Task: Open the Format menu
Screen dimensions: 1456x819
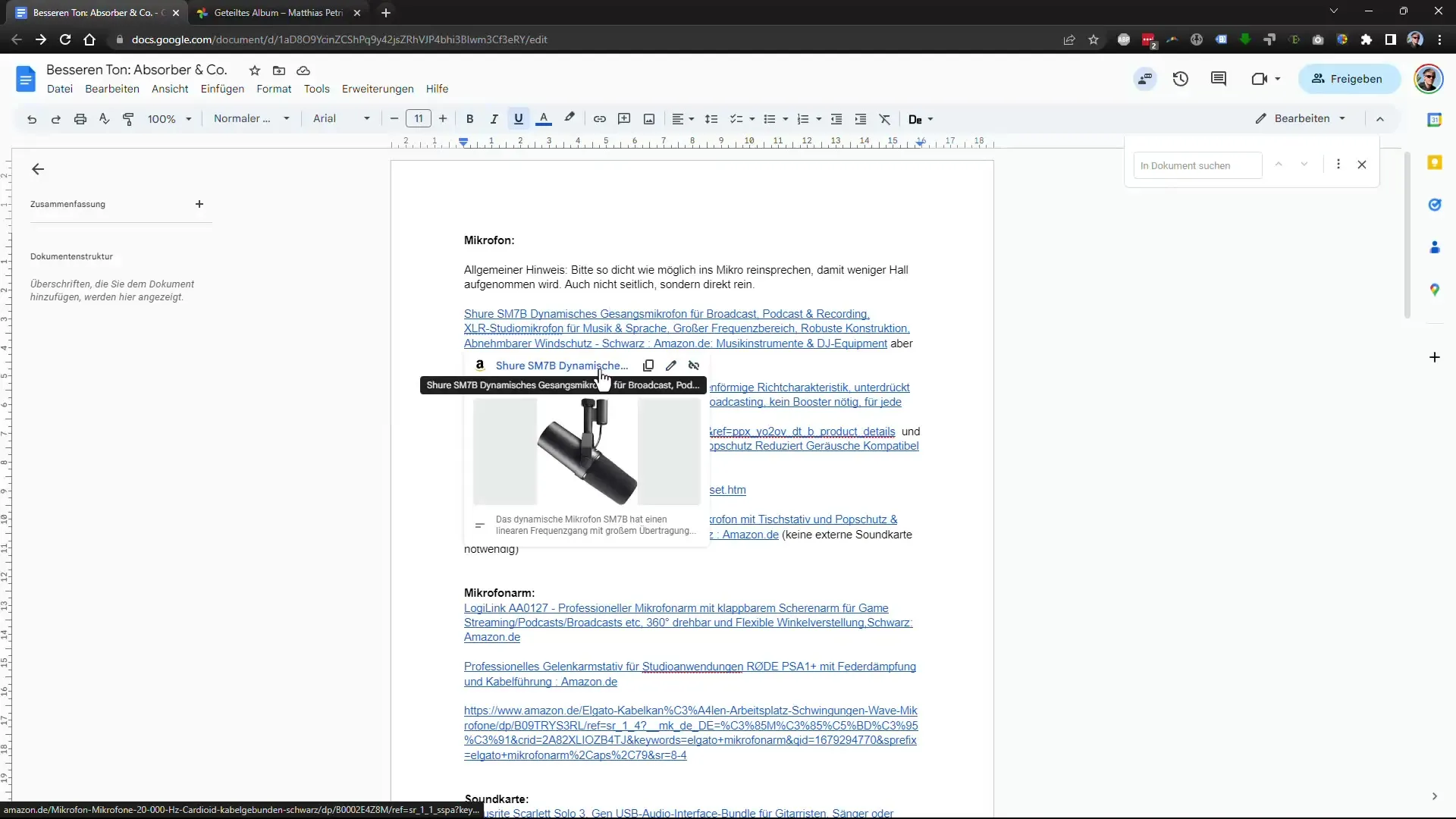Action: (273, 88)
